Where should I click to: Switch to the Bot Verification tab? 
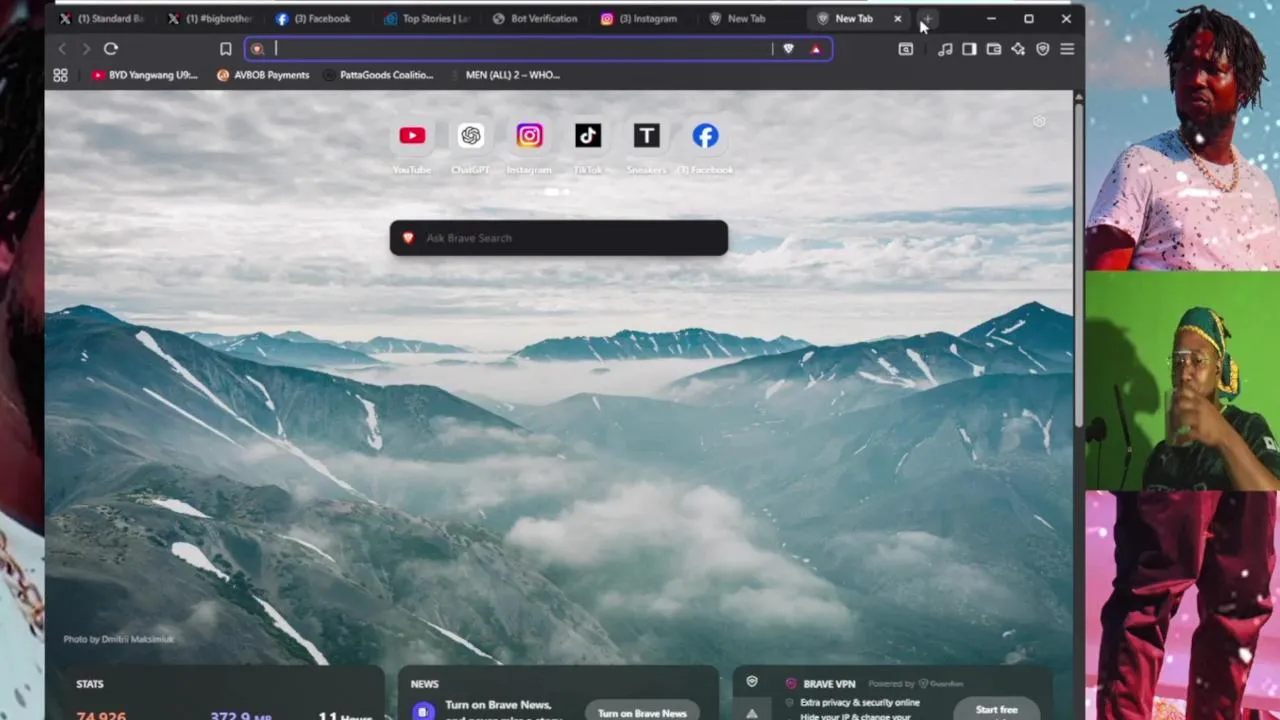[x=535, y=18]
